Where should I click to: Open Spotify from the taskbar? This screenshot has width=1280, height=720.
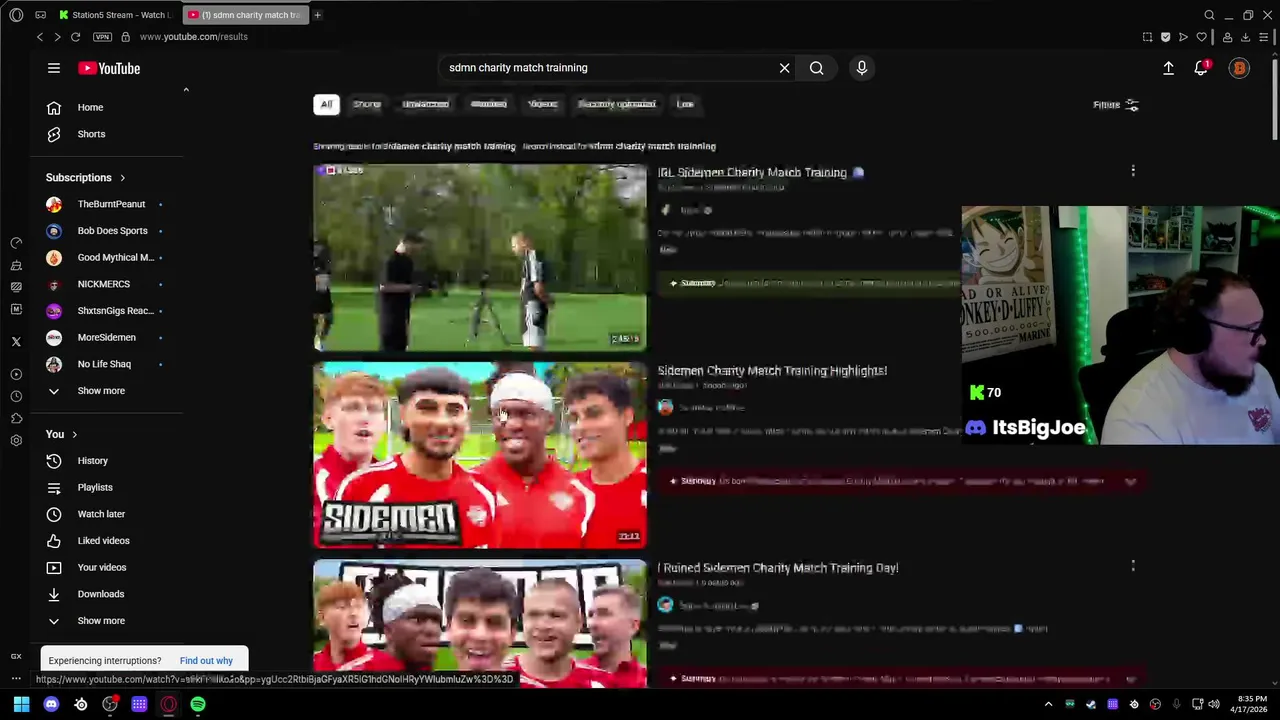pyautogui.click(x=198, y=704)
